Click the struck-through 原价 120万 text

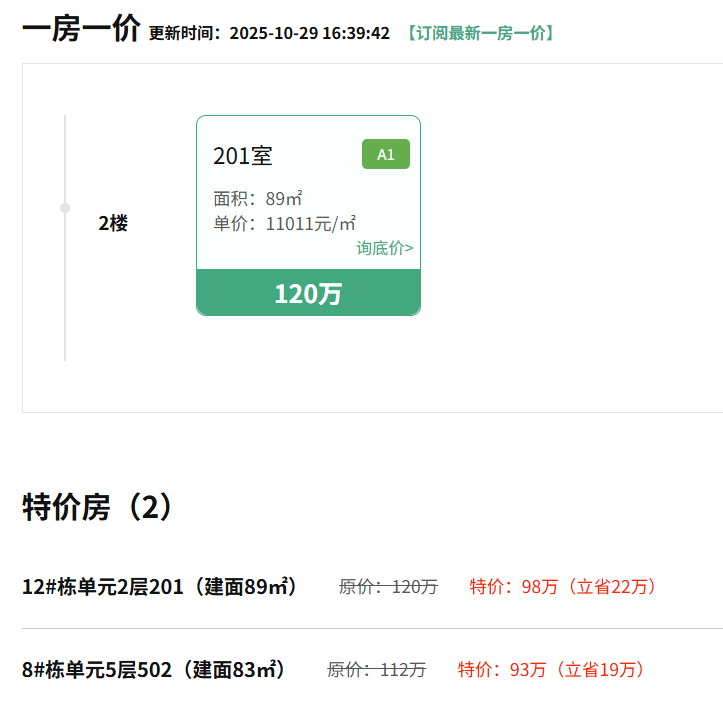point(388,587)
